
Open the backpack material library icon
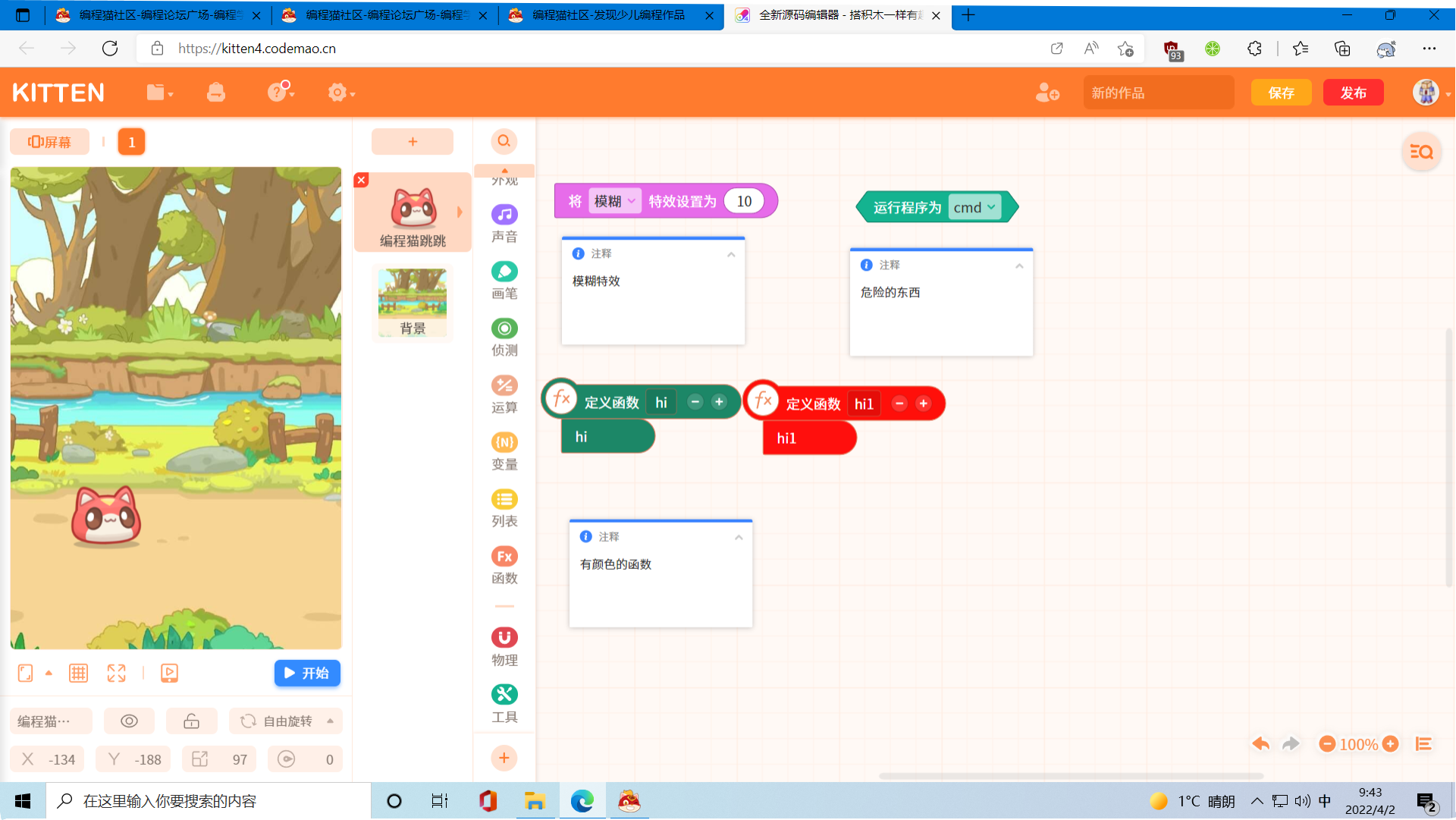216,93
